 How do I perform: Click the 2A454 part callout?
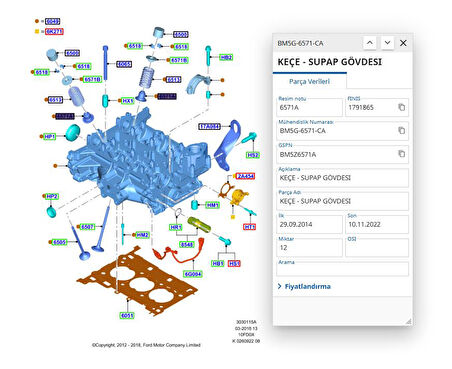[x=246, y=176]
